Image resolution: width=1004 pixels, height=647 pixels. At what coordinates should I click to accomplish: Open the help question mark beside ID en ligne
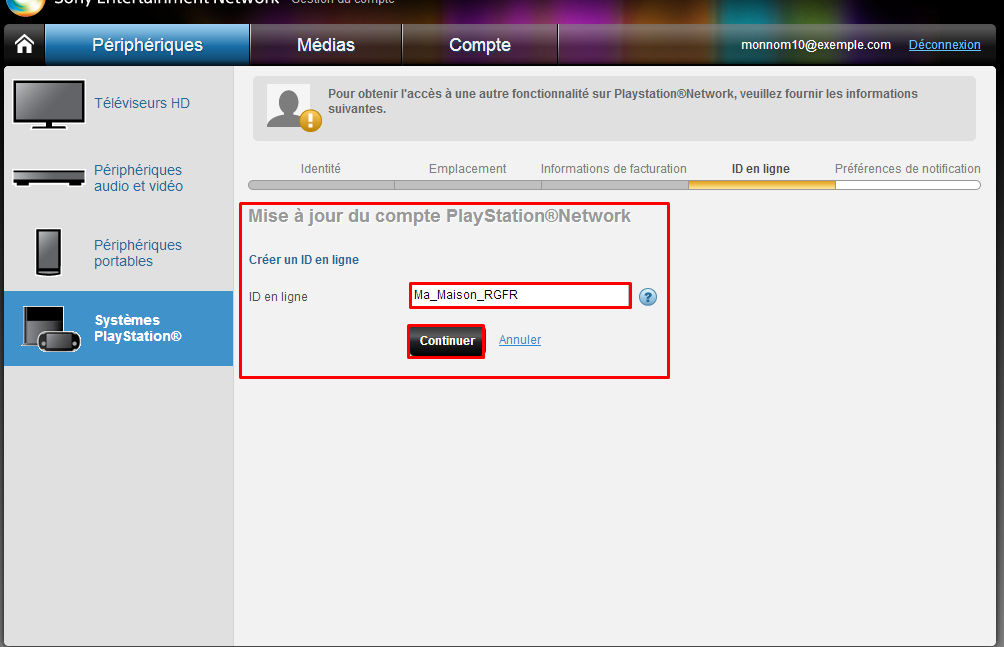[648, 297]
